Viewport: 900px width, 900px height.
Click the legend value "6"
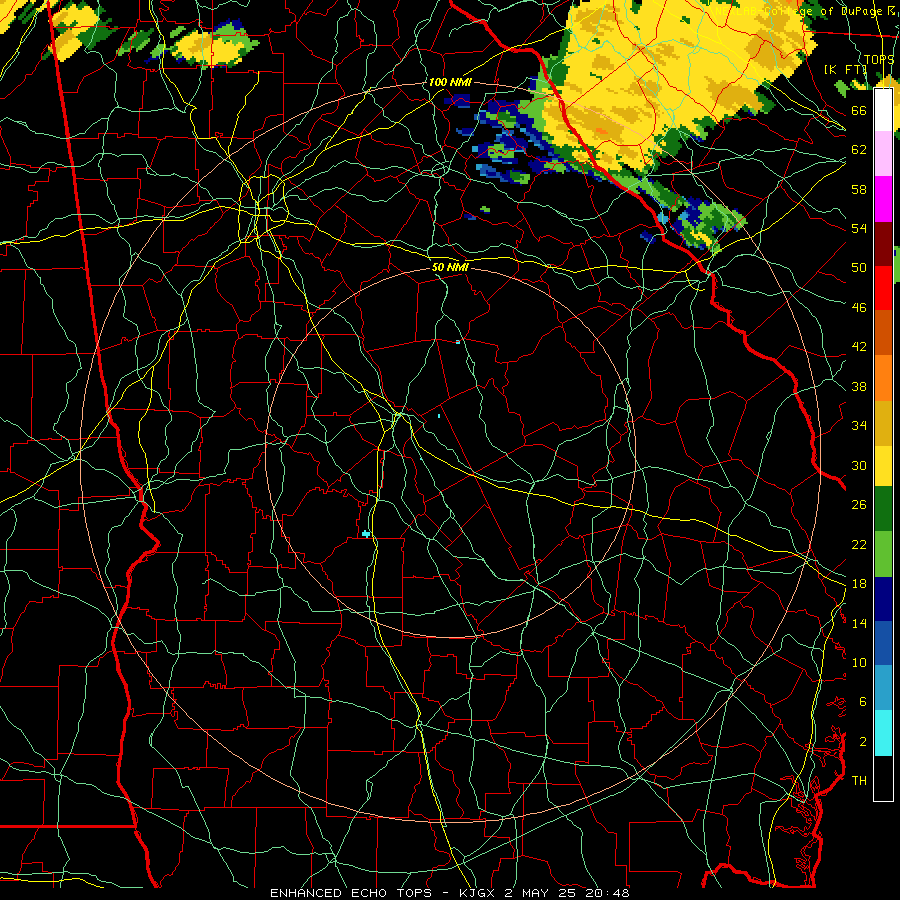(863, 702)
